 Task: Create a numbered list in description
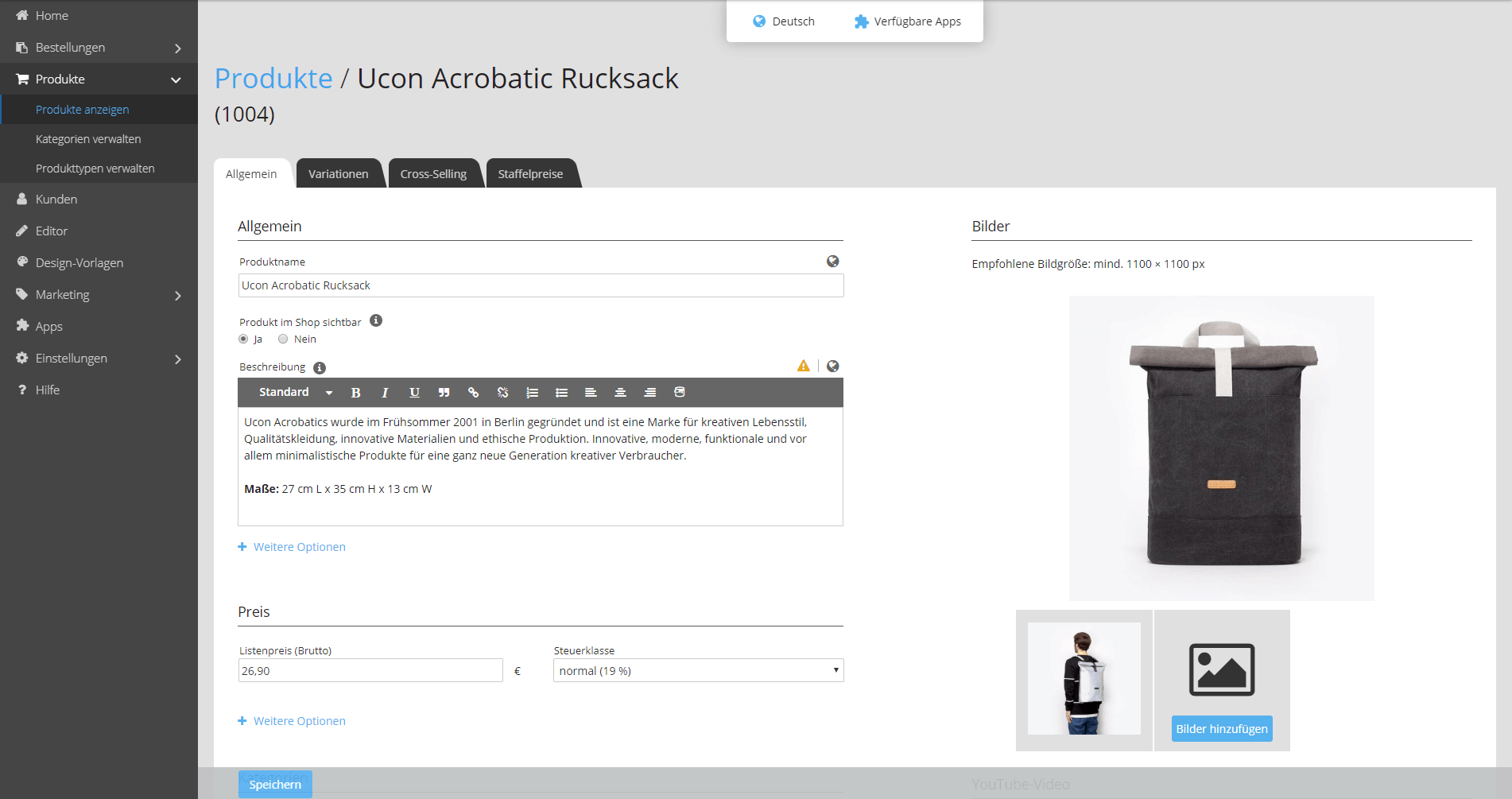[532, 393]
